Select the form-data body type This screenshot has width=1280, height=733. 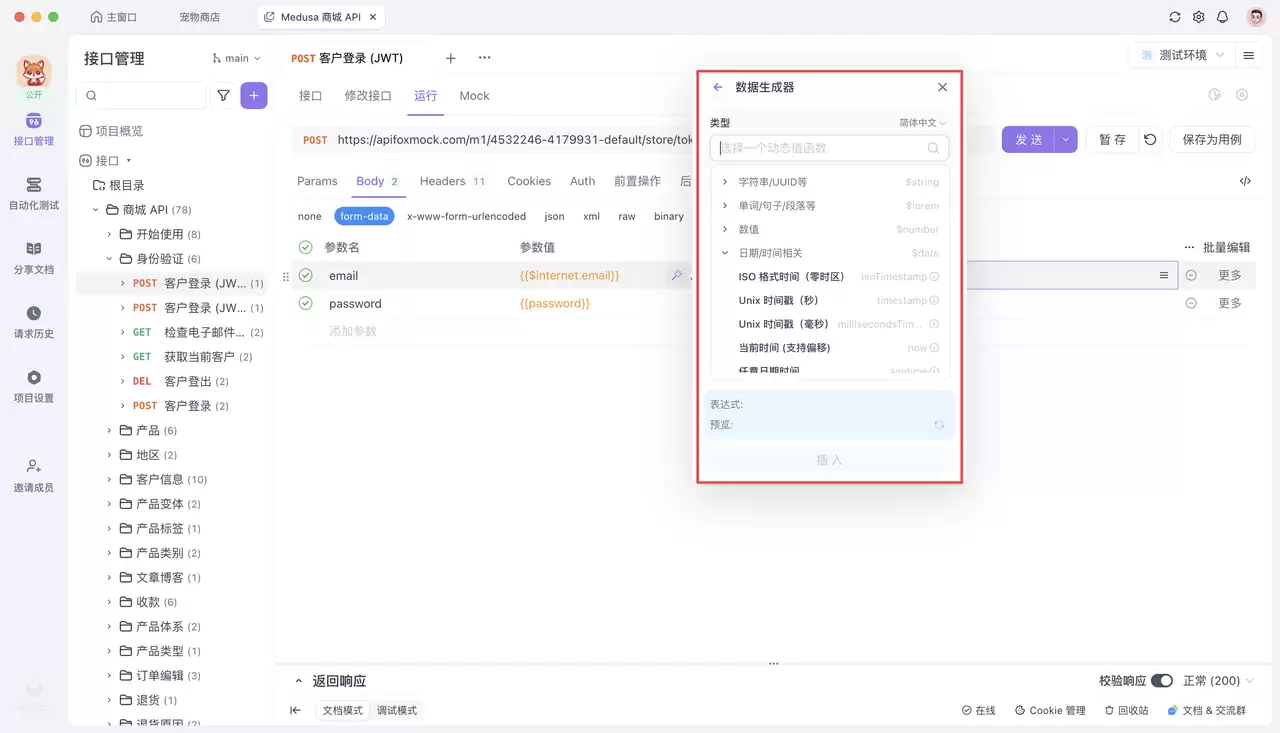click(364, 216)
